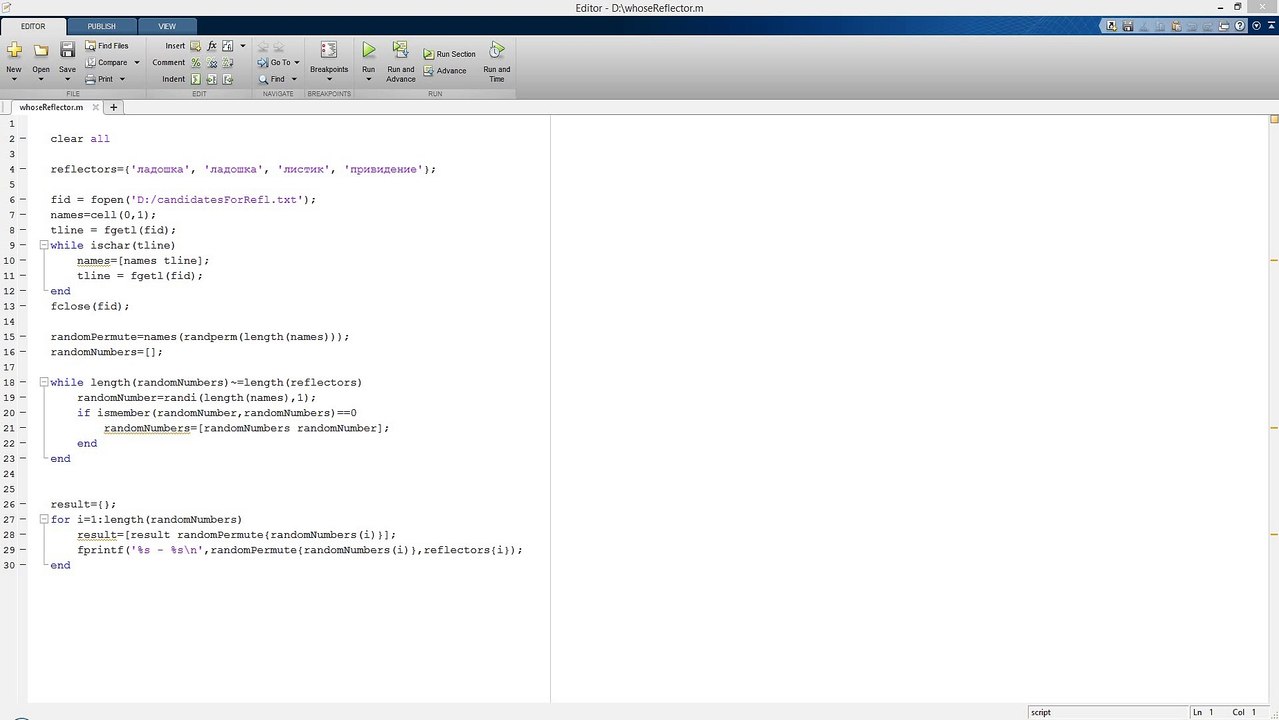The height and width of the screenshot is (720, 1279).
Task: Add a new document tab with plus button
Action: click(114, 107)
